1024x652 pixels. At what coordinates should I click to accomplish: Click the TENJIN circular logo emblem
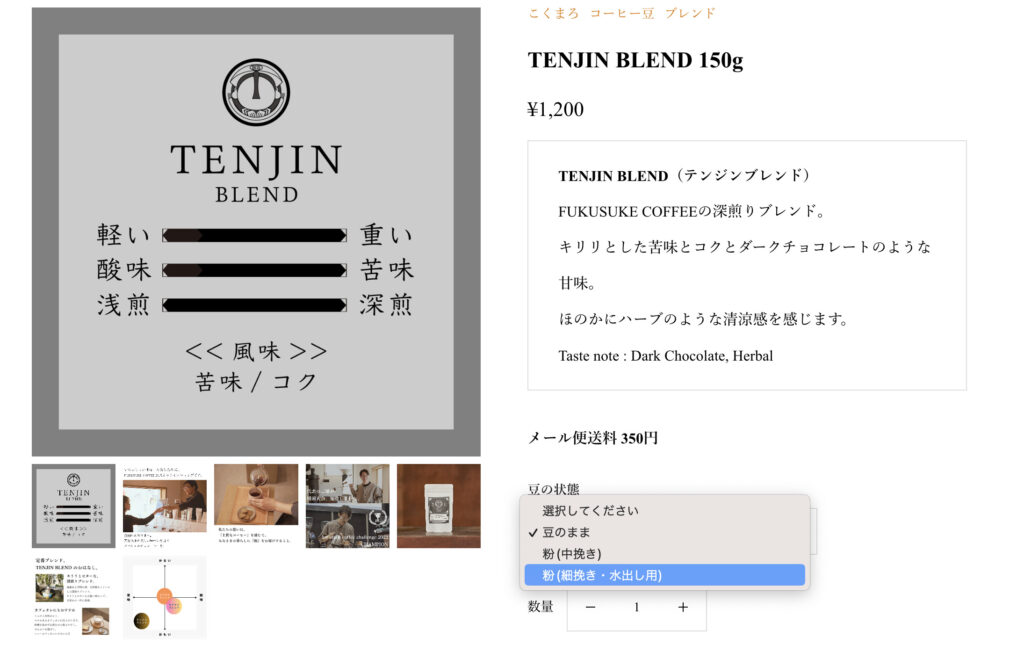[x=256, y=92]
